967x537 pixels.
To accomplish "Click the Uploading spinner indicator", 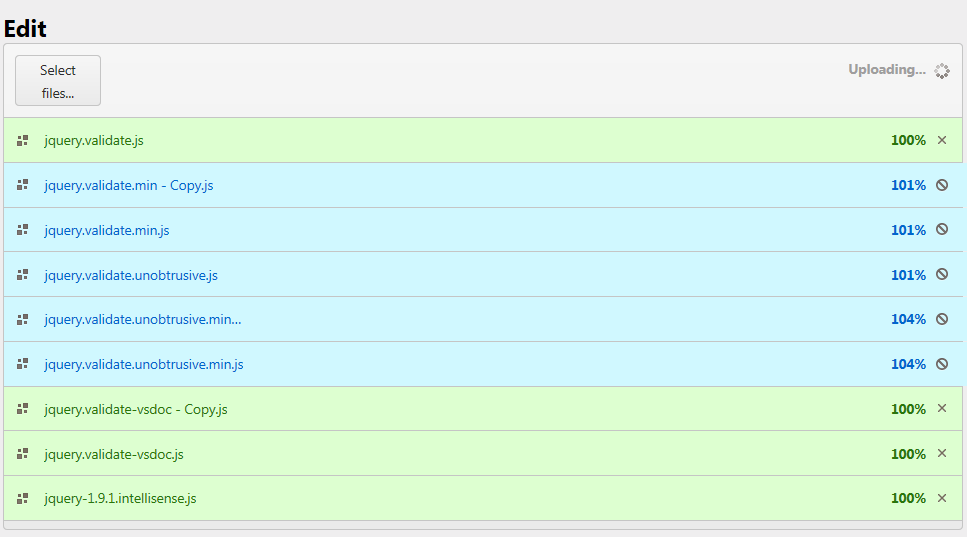I will pos(941,71).
